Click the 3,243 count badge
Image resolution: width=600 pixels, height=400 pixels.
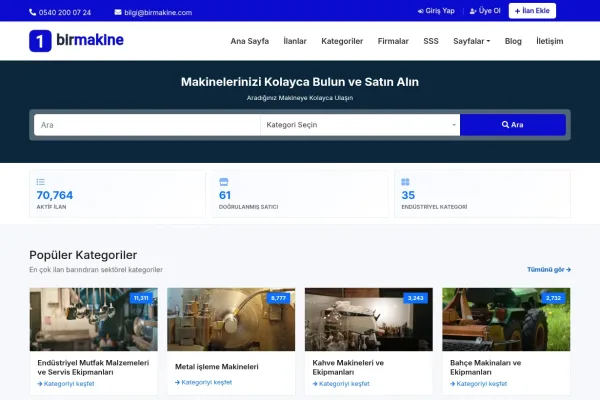pyautogui.click(x=416, y=298)
